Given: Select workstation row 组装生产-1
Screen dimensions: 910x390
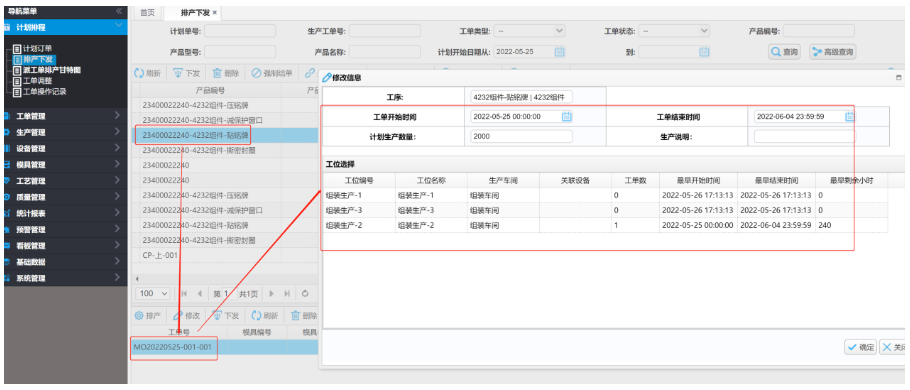Looking at the screenshot, I should tap(605, 196).
